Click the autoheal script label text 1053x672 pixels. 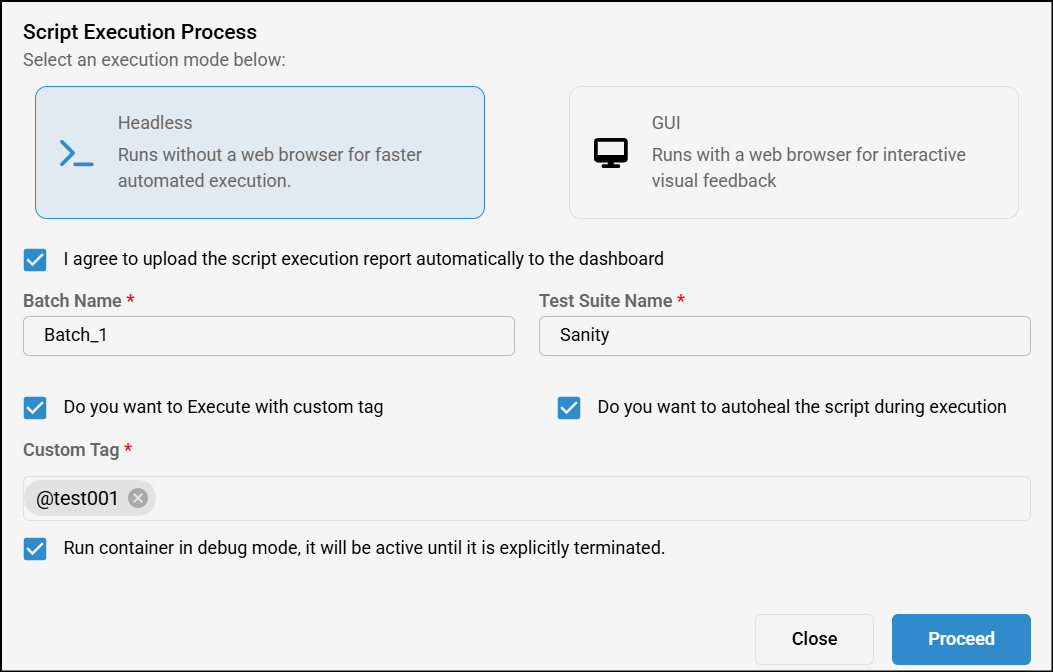(x=801, y=407)
